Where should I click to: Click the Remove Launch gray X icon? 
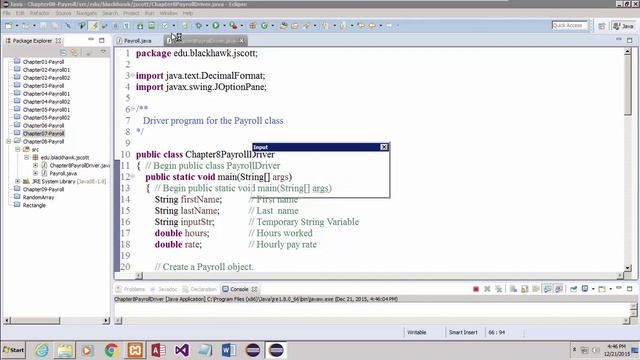point(487,289)
